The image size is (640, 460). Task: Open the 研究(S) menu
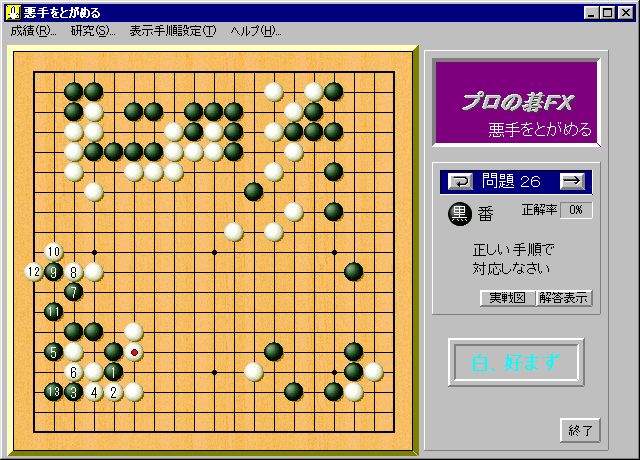[x=92, y=31]
